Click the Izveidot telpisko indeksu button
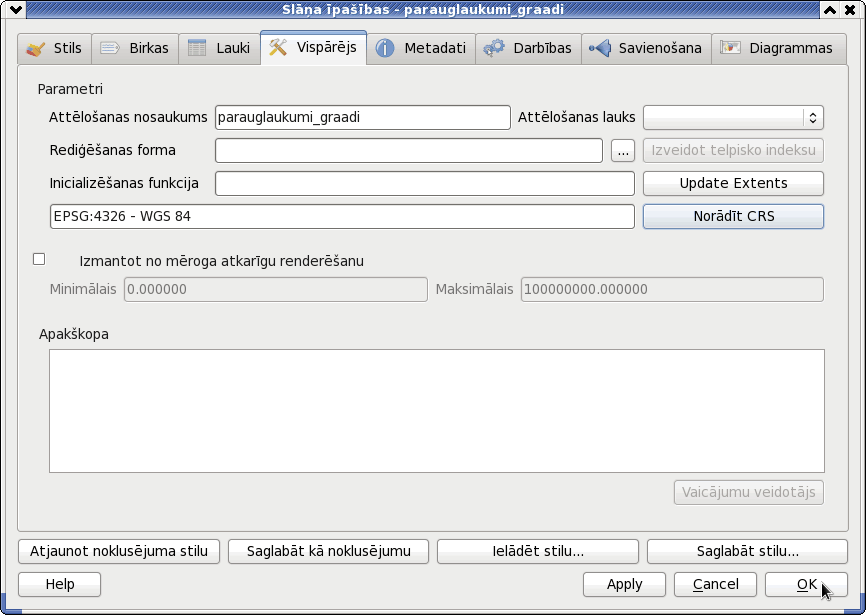 tap(733, 150)
